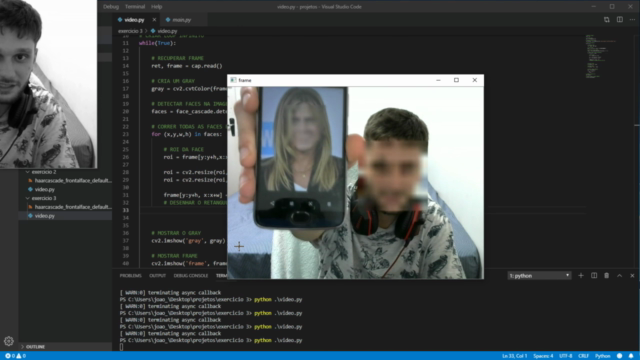The image size is (640, 360).
Task: Click the editor vertical scrollbar
Action: point(637,151)
